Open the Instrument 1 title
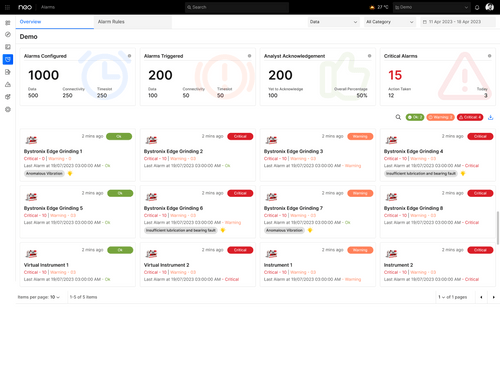Image resolution: width=500 pixels, height=375 pixels. click(278, 265)
